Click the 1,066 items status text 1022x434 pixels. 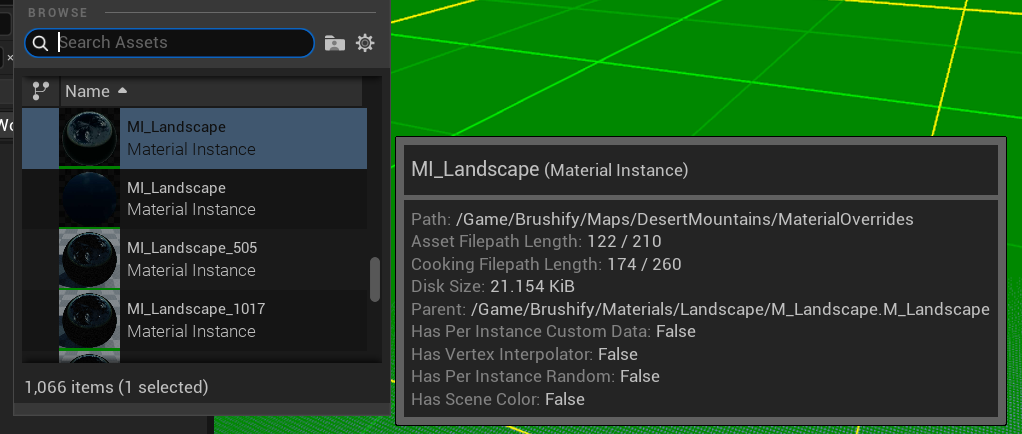[x=116, y=387]
